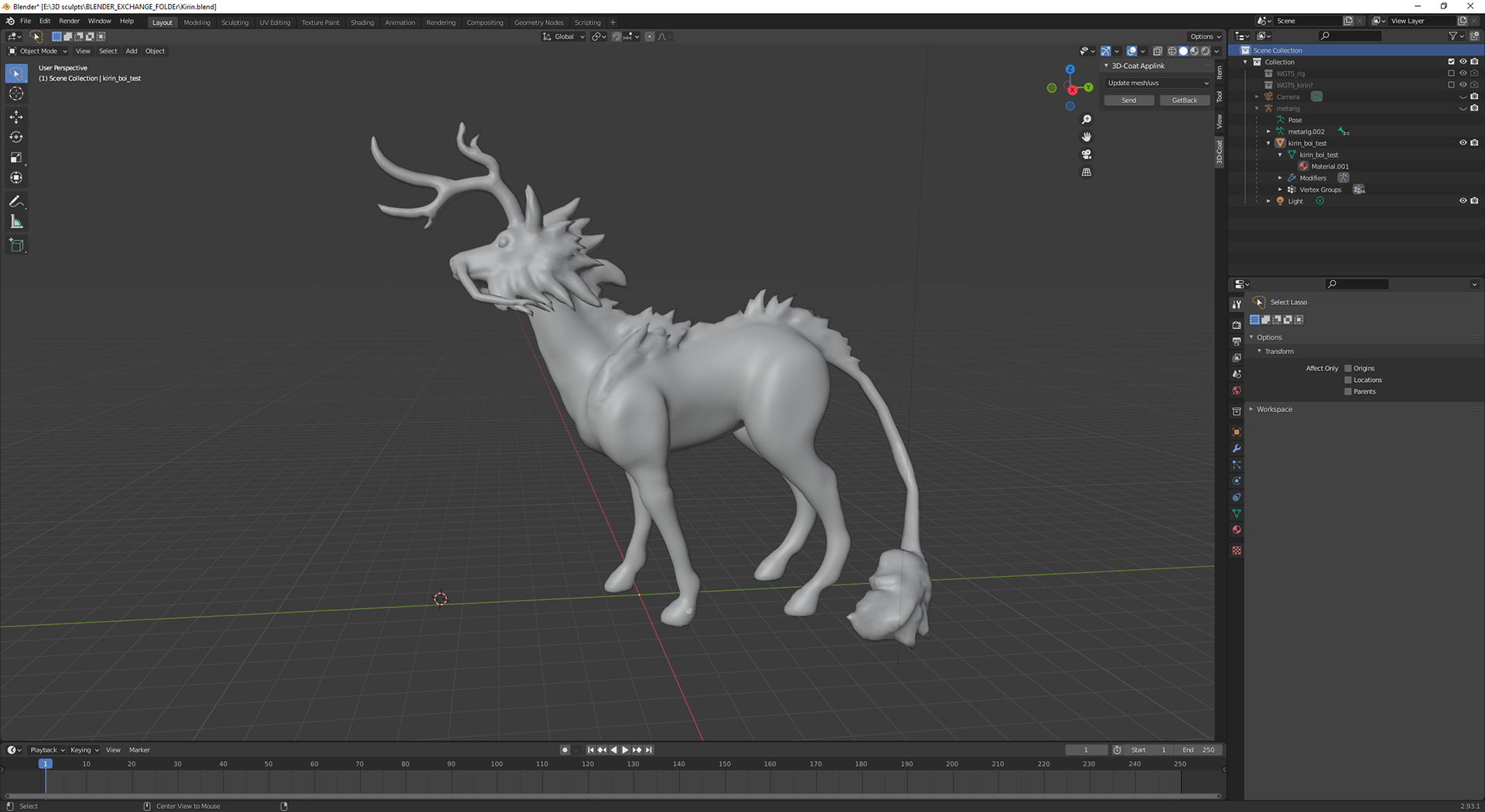Activate the combined Transform tool
This screenshot has width=1485, height=812.
coord(16,177)
